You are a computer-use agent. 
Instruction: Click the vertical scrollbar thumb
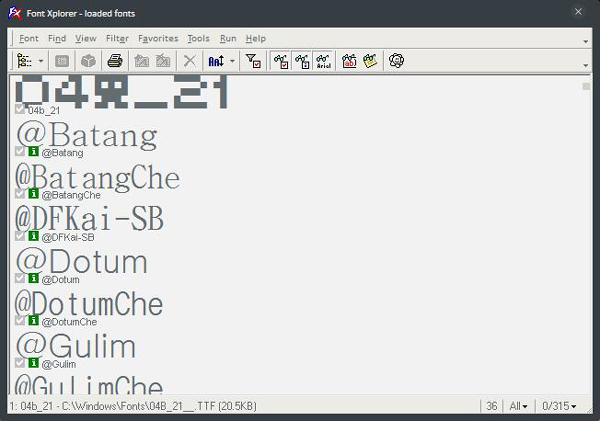pyautogui.click(x=586, y=86)
